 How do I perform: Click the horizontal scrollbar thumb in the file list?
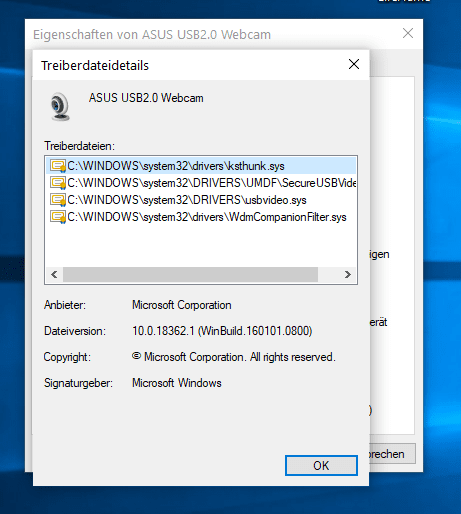(x=190, y=274)
